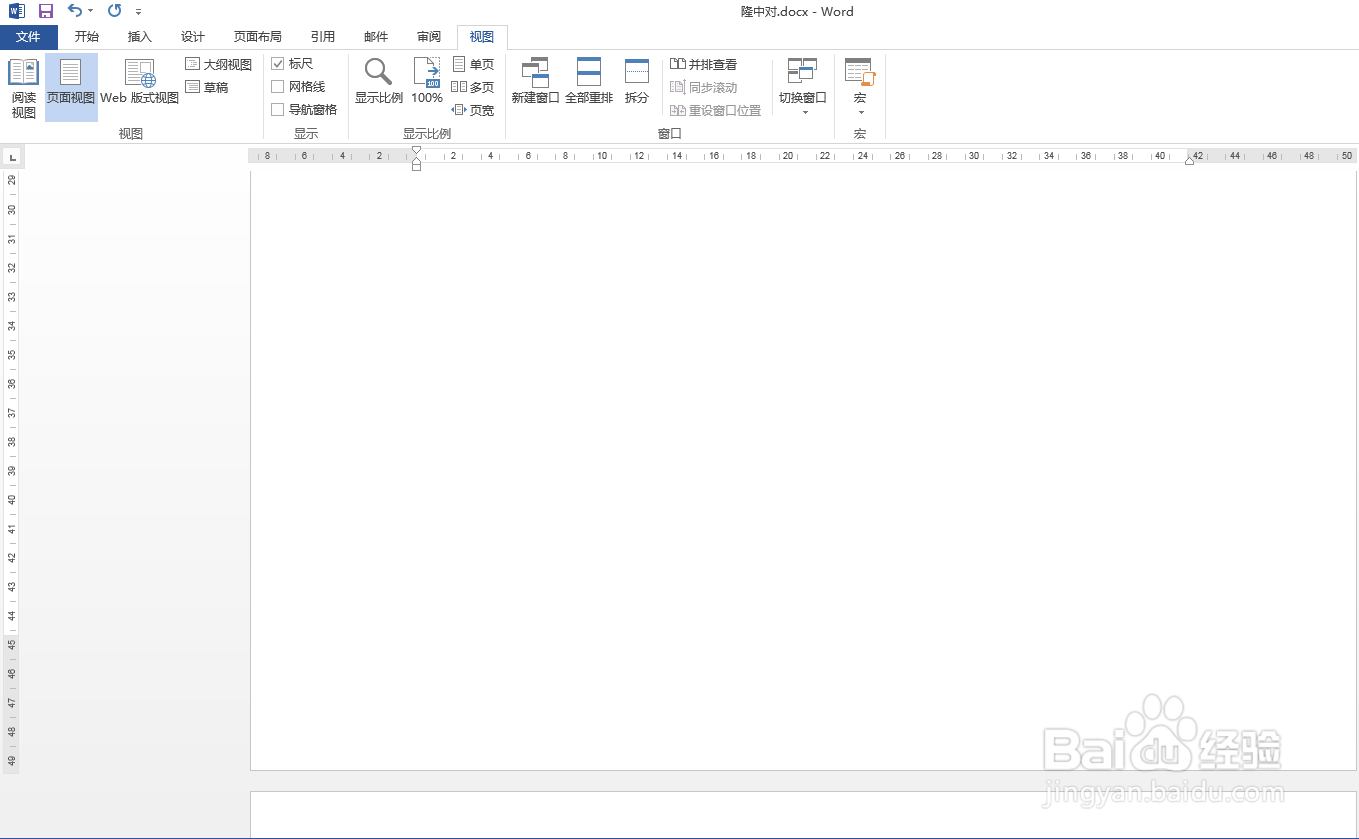
Task: Save the document with the floppy disk icon
Action: click(x=46, y=11)
